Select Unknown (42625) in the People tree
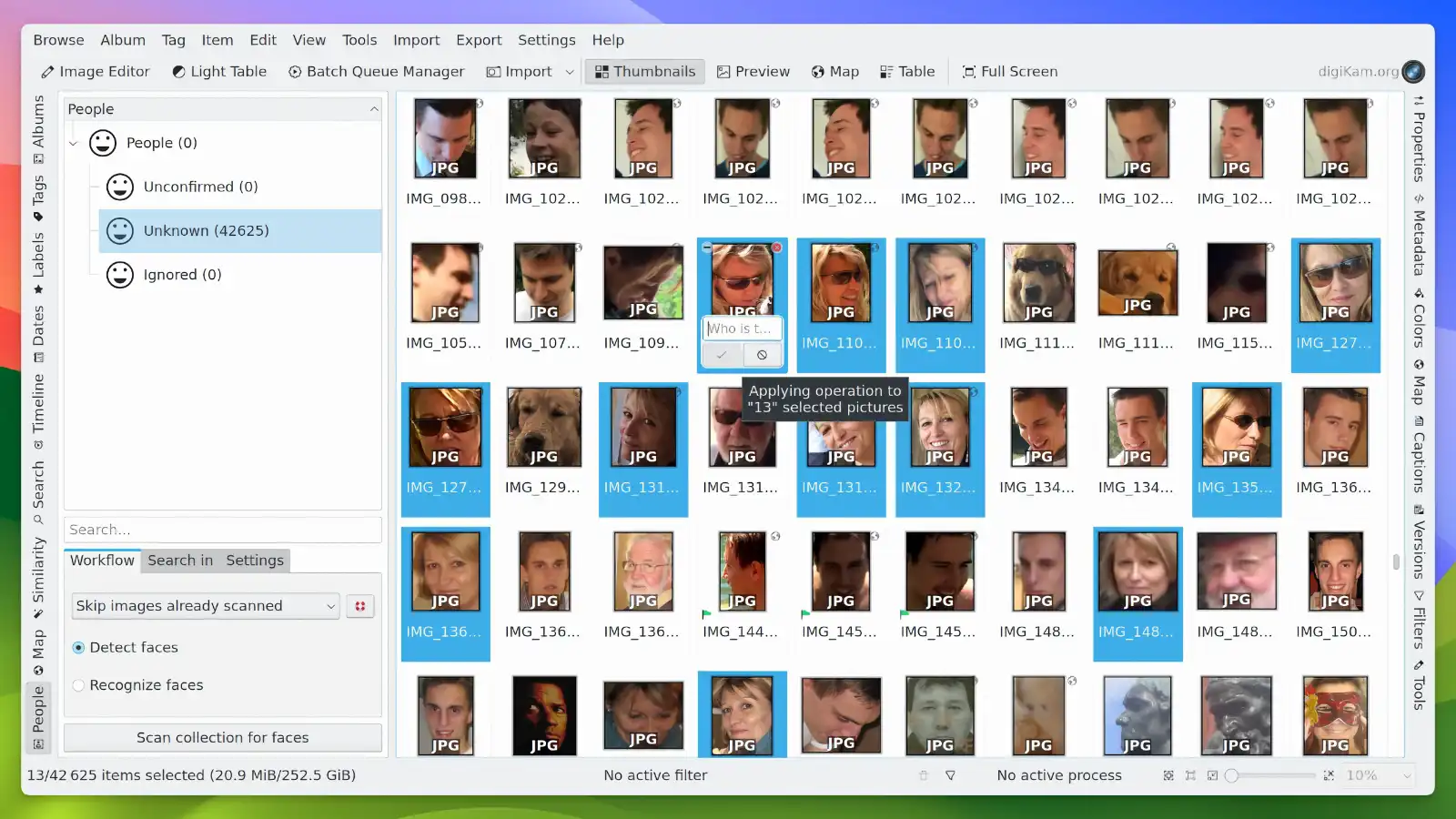The width and height of the screenshot is (1456, 819). (207, 230)
